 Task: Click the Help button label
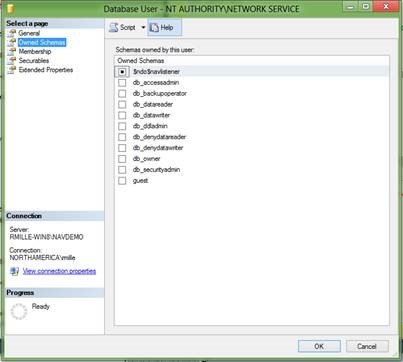167,27
